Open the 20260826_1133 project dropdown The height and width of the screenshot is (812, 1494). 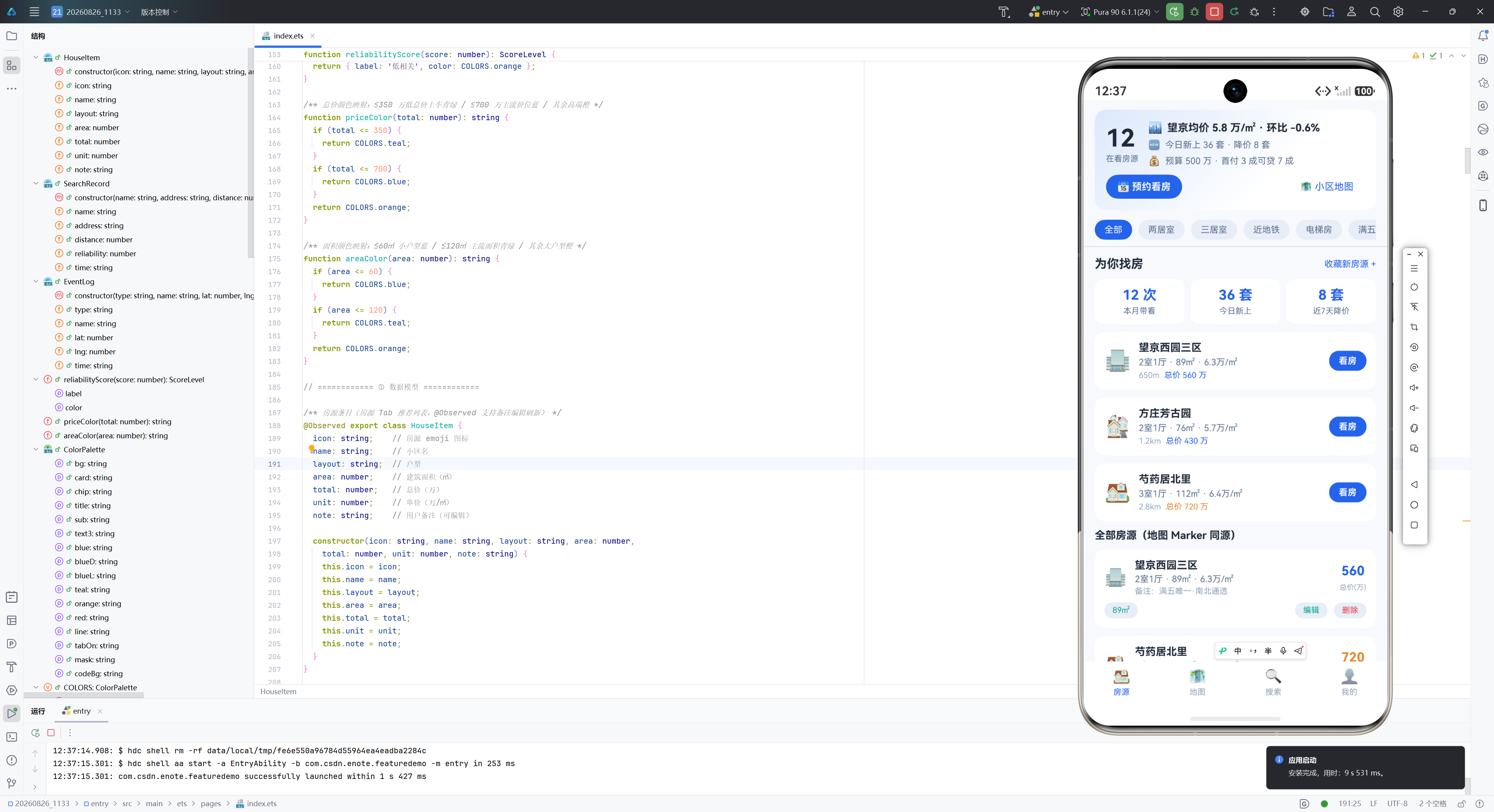[91, 12]
